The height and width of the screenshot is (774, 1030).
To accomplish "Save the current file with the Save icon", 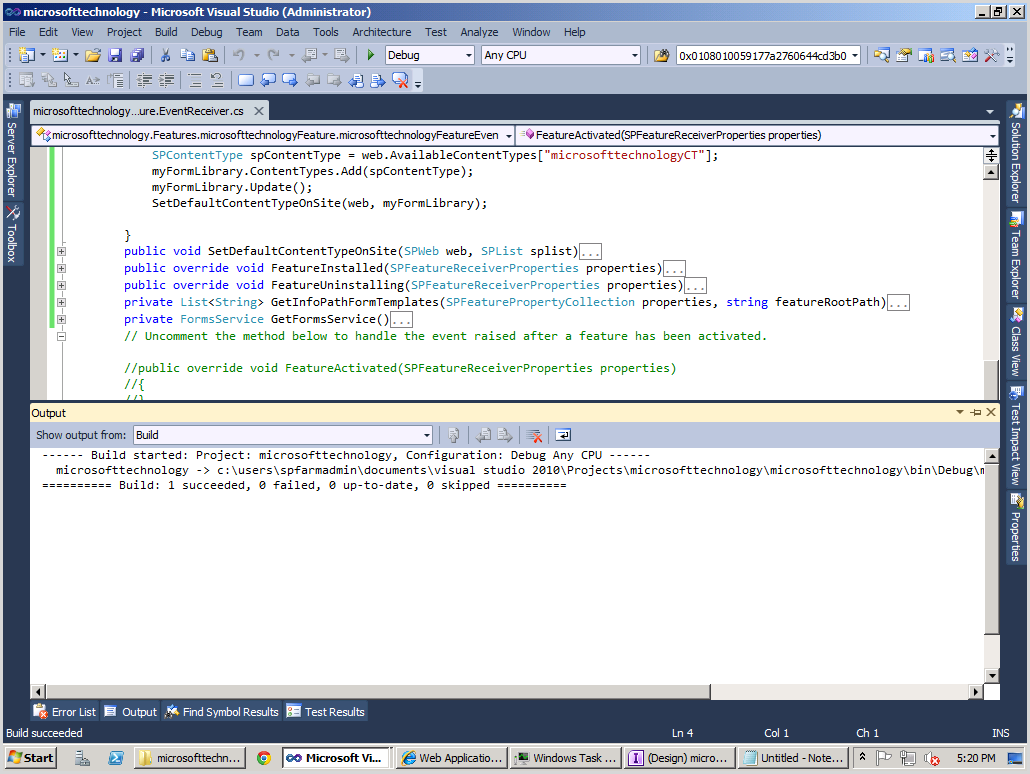I will pyautogui.click(x=115, y=56).
